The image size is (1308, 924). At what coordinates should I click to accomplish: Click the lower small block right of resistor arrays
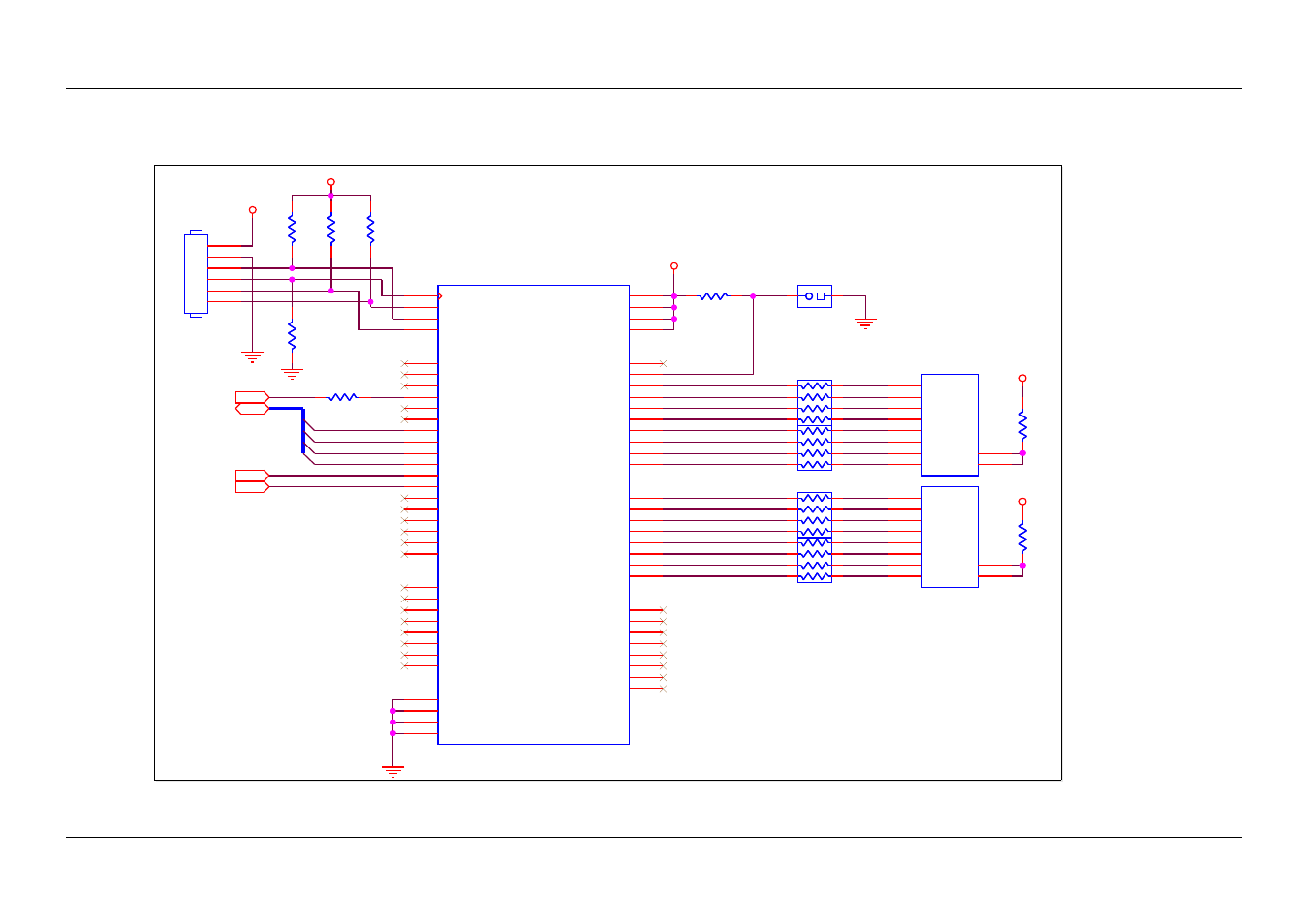pos(950,538)
